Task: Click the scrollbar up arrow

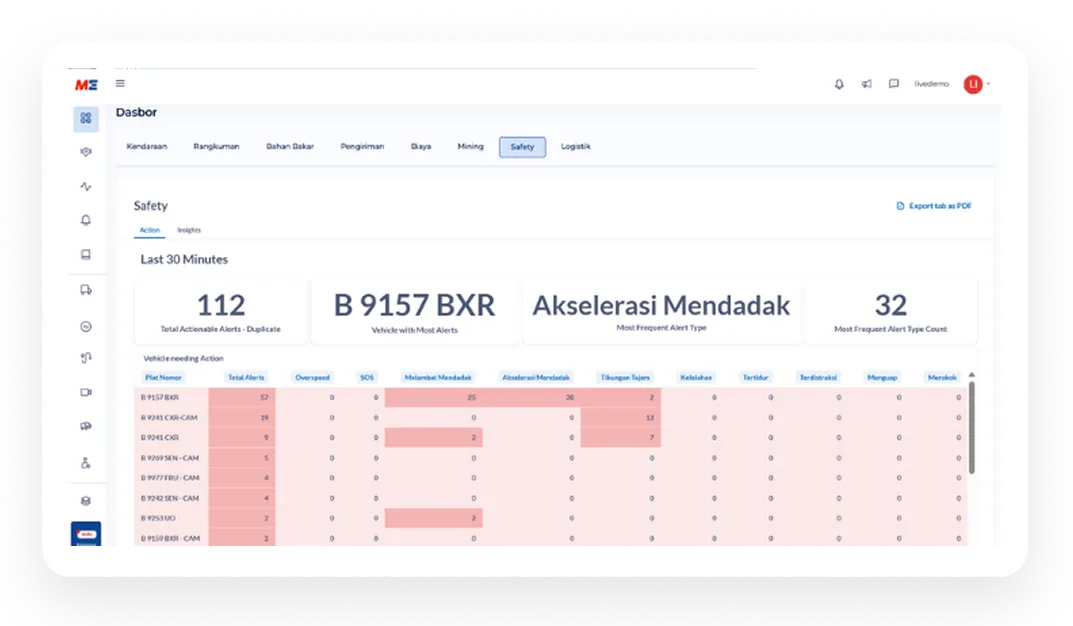Action: [x=972, y=375]
